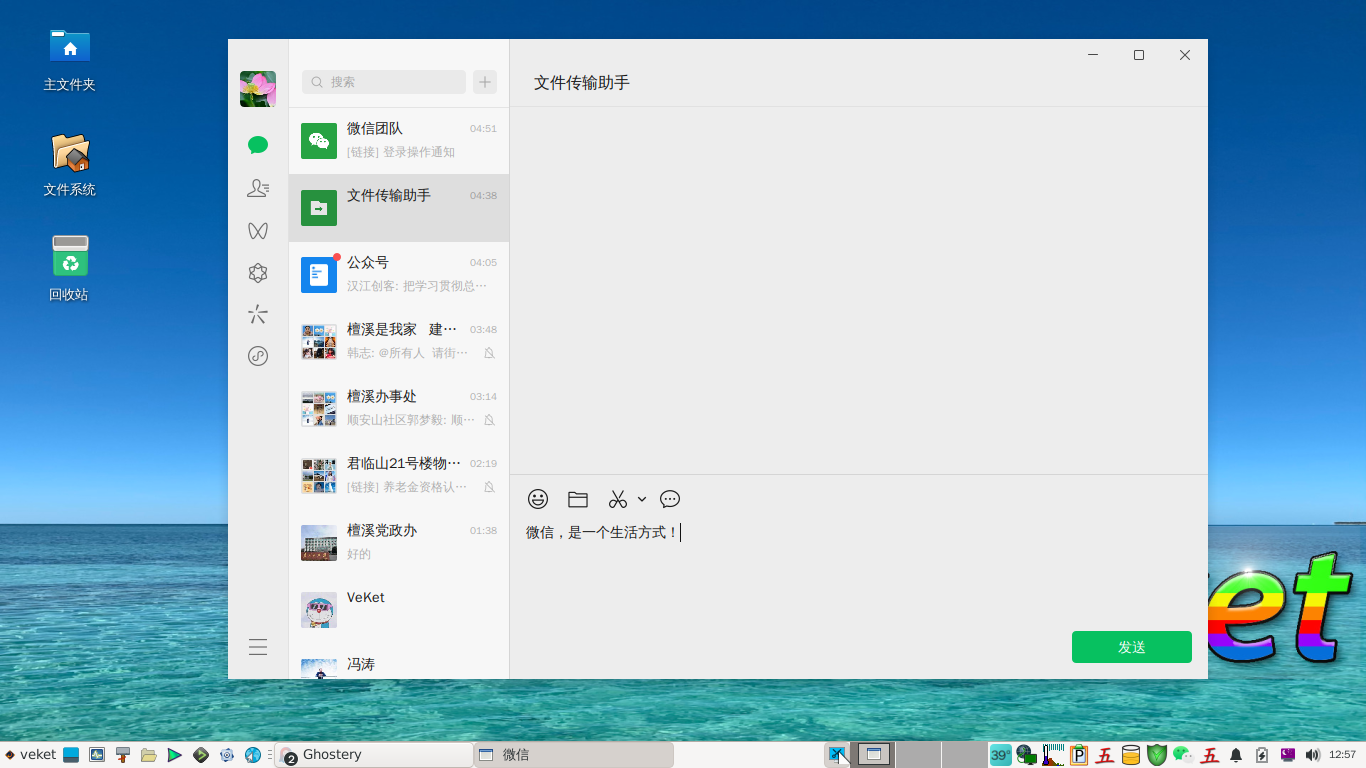Open the Mini Programs link icon in sidebar

[x=258, y=356]
